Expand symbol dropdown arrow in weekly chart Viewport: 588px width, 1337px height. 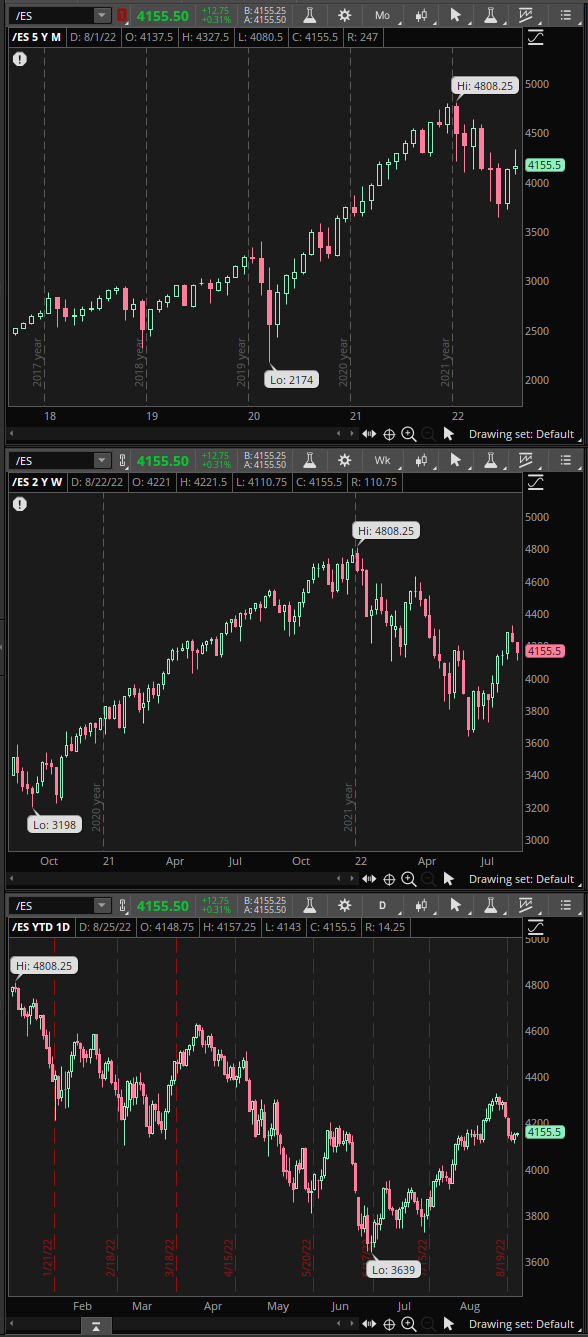click(102, 460)
